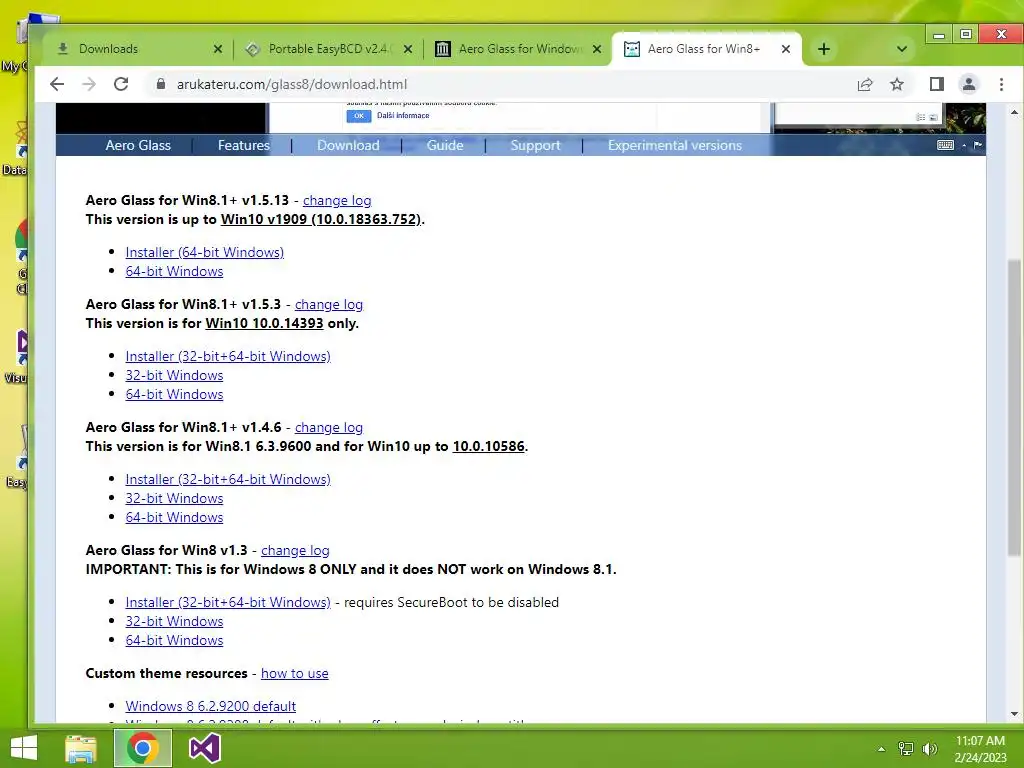
Task: Download v1.5.3 Installer (32-bit+64-bit Windows)
Action: click(228, 356)
